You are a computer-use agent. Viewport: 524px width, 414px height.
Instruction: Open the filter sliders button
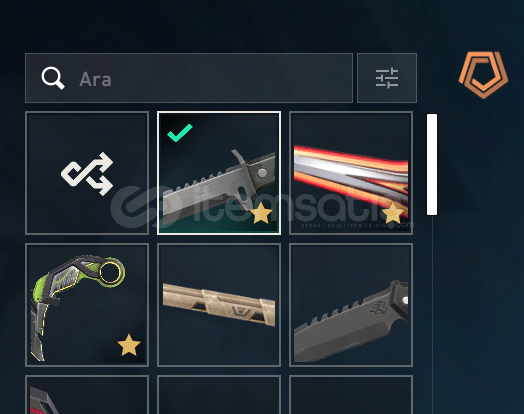pos(387,78)
